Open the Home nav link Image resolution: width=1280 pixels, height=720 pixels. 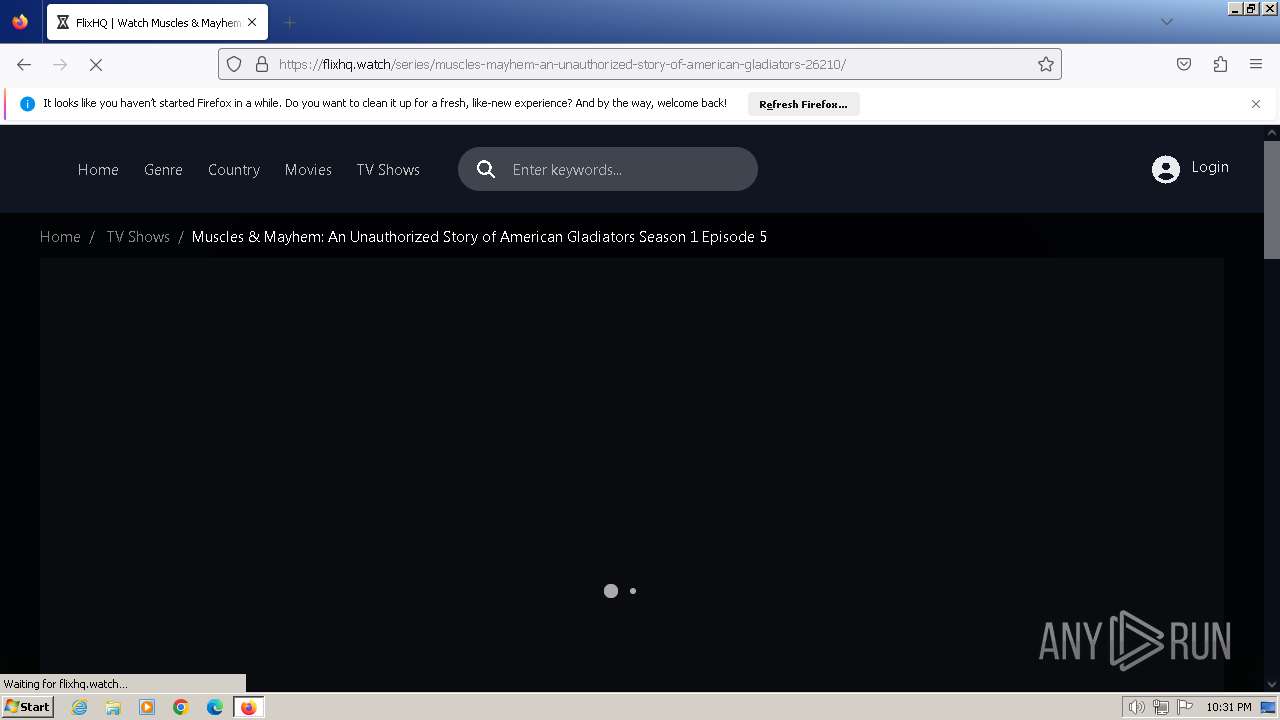[x=98, y=170]
